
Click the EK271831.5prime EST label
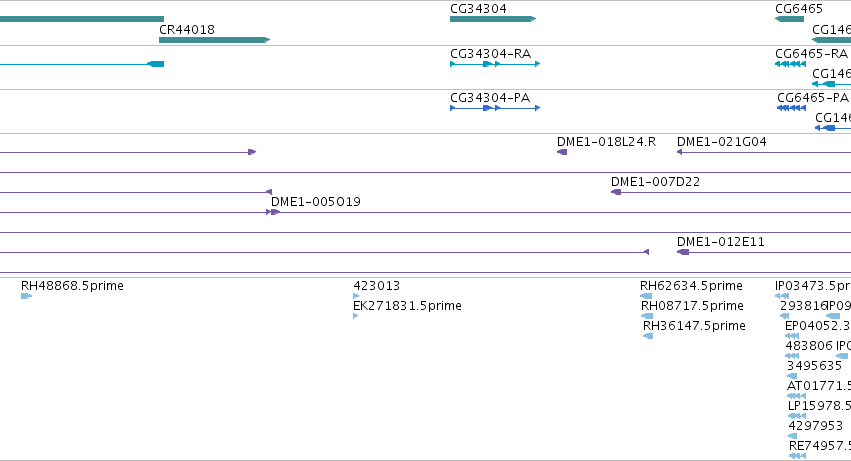coord(407,306)
